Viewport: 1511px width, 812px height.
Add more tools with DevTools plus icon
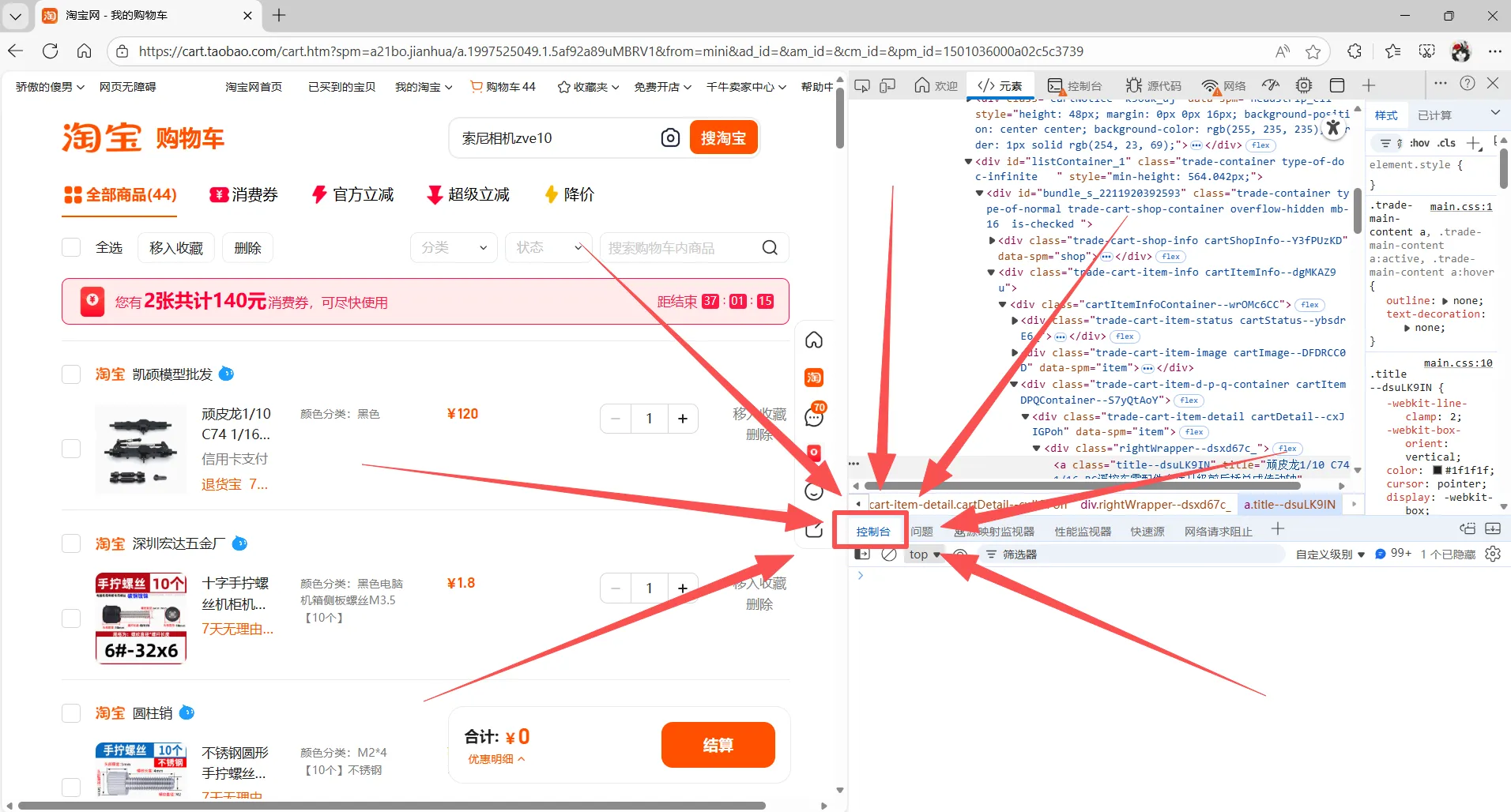1369,85
